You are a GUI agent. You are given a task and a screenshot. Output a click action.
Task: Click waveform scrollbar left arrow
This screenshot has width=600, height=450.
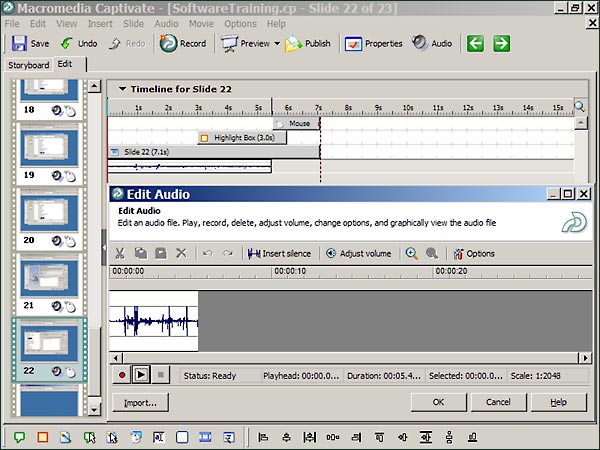(x=116, y=358)
